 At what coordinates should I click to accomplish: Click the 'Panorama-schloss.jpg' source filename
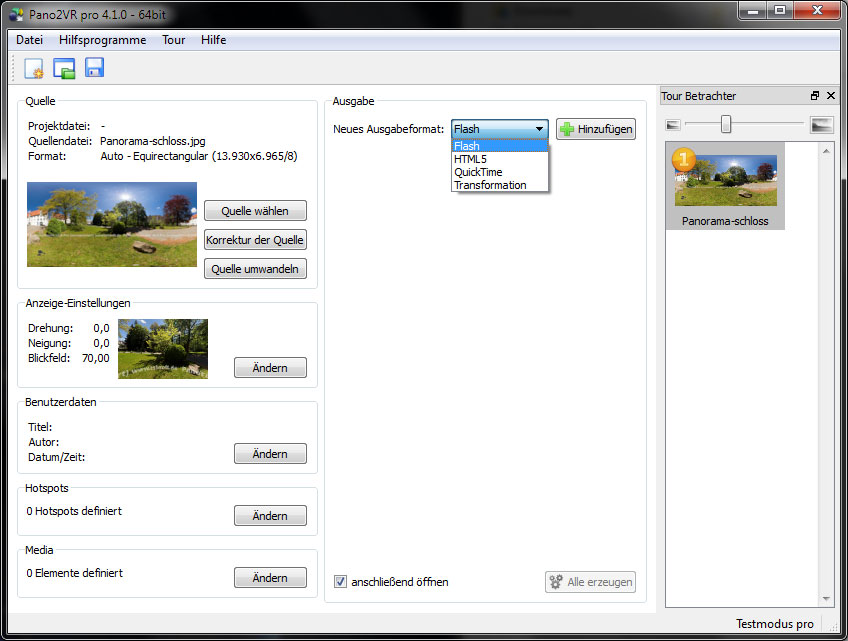153,141
